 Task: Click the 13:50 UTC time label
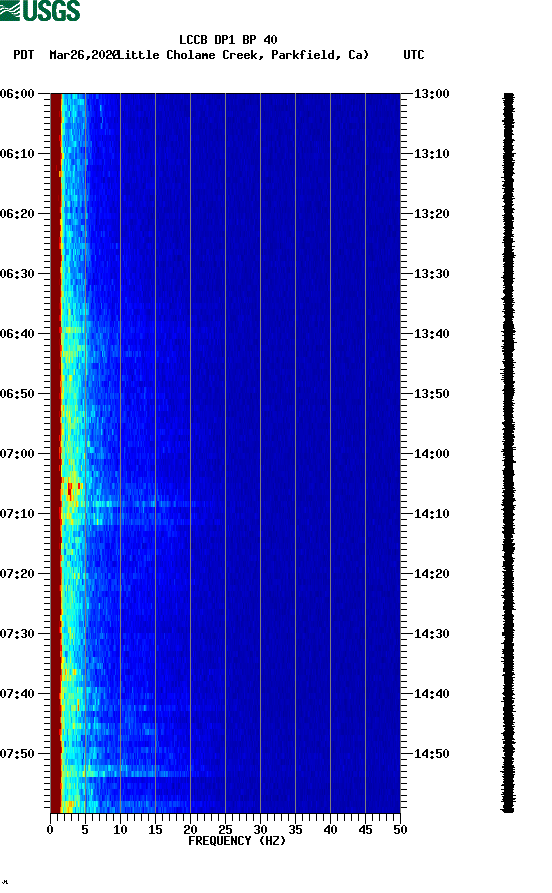click(431, 394)
